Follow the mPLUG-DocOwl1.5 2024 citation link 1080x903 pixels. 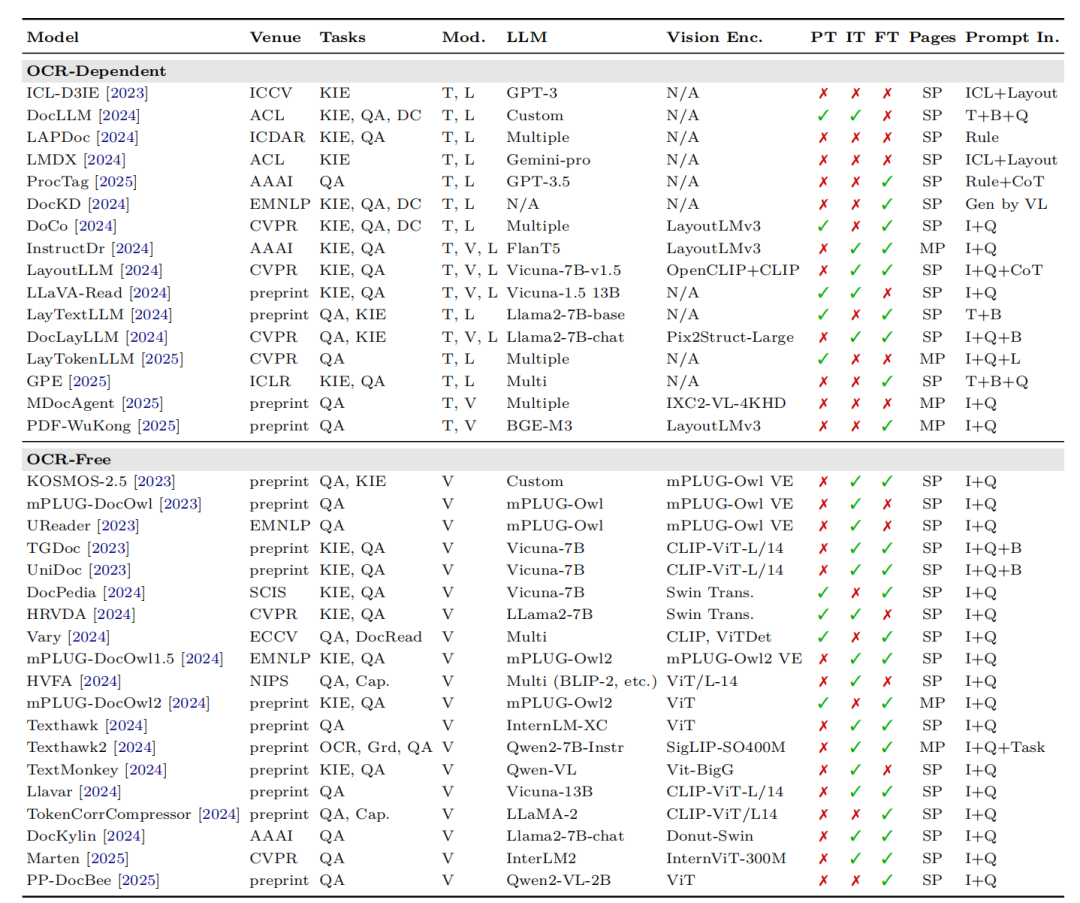coord(202,659)
